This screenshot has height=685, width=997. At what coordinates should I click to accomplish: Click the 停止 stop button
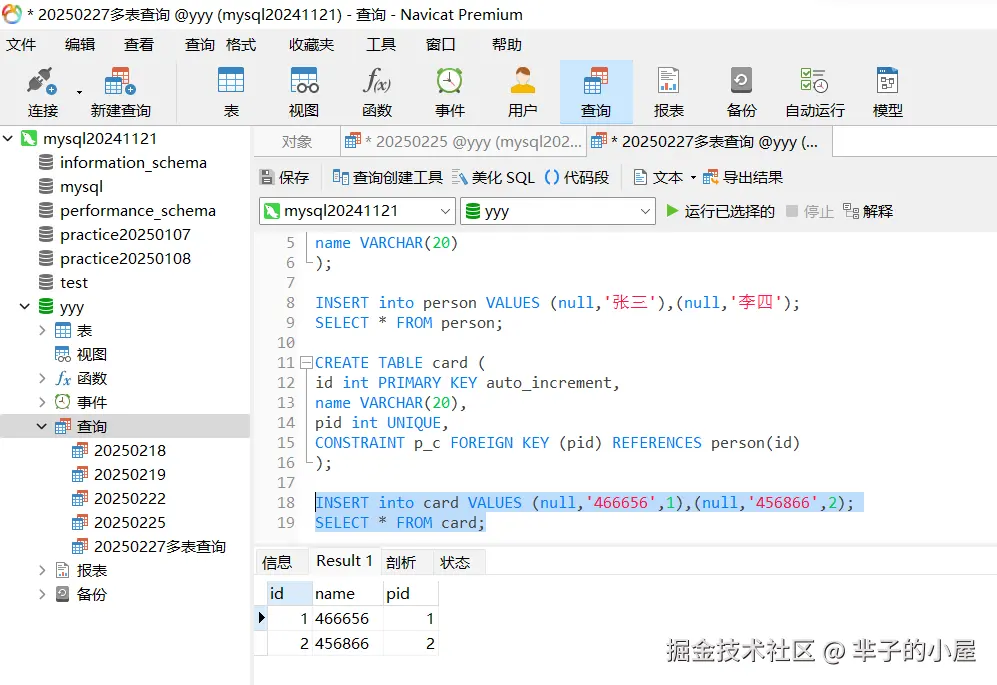point(809,211)
